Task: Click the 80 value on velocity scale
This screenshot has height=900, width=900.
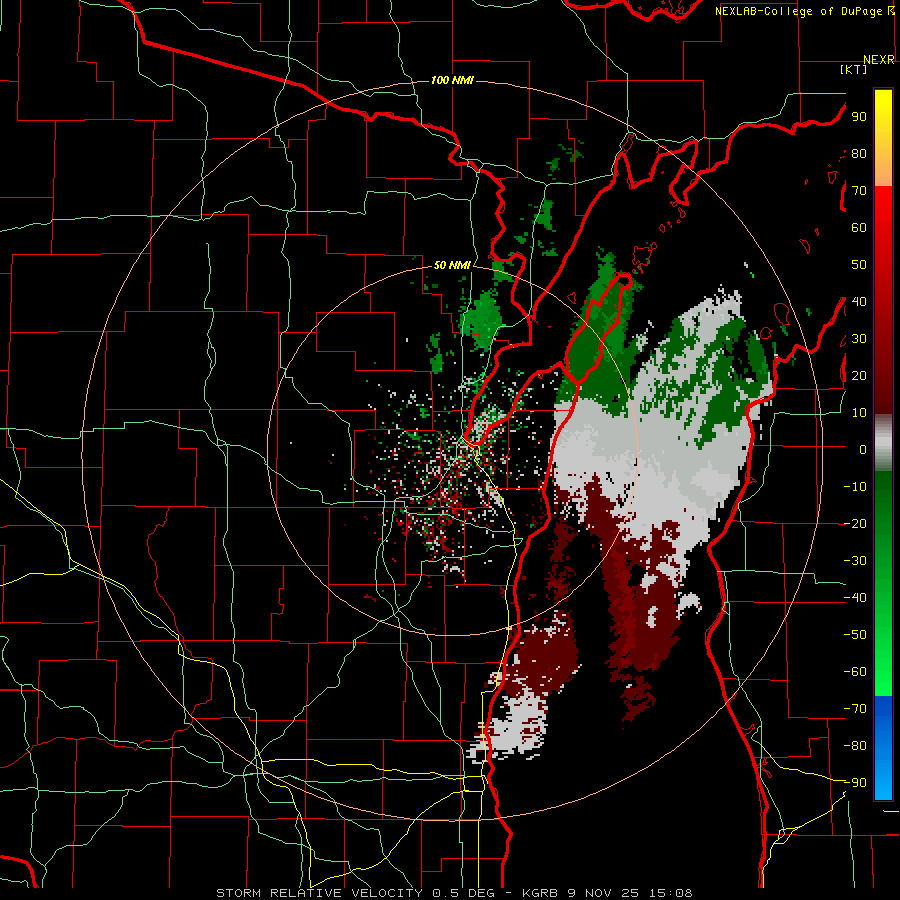Action: (859, 153)
